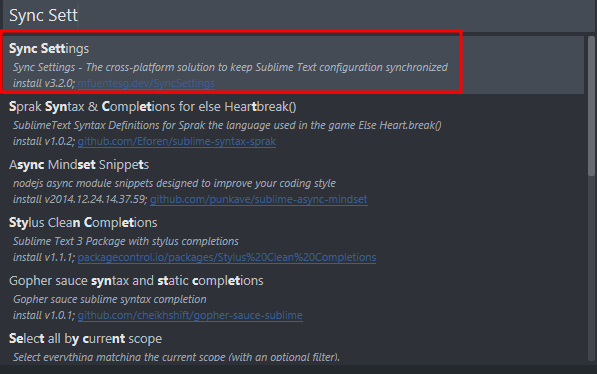Viewport: 597px width, 374px height.
Task: Select 'Select all by current scope' package
Action: point(293,346)
